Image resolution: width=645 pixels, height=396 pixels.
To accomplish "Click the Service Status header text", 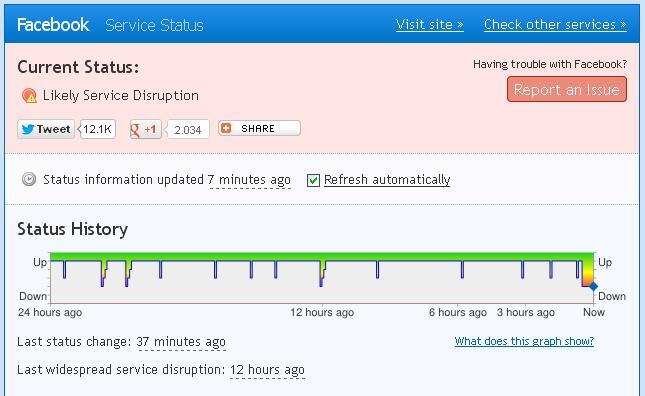I will tap(154, 25).
